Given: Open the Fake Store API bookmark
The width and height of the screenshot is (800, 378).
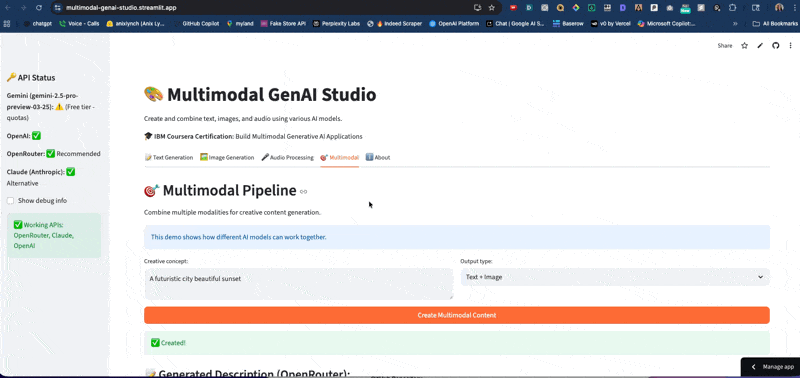Looking at the screenshot, I should point(283,23).
